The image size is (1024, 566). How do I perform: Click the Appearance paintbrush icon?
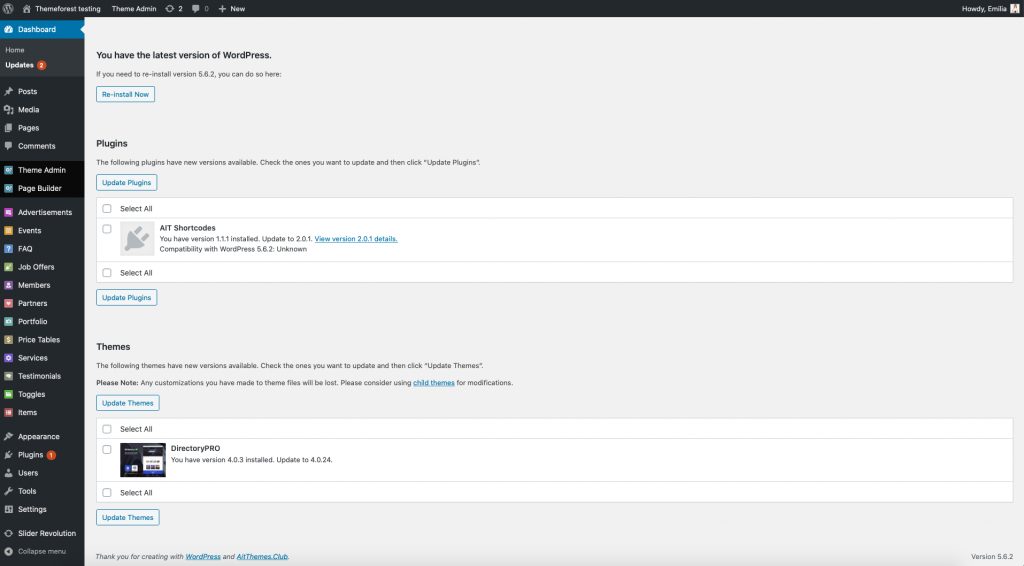[x=8, y=437]
